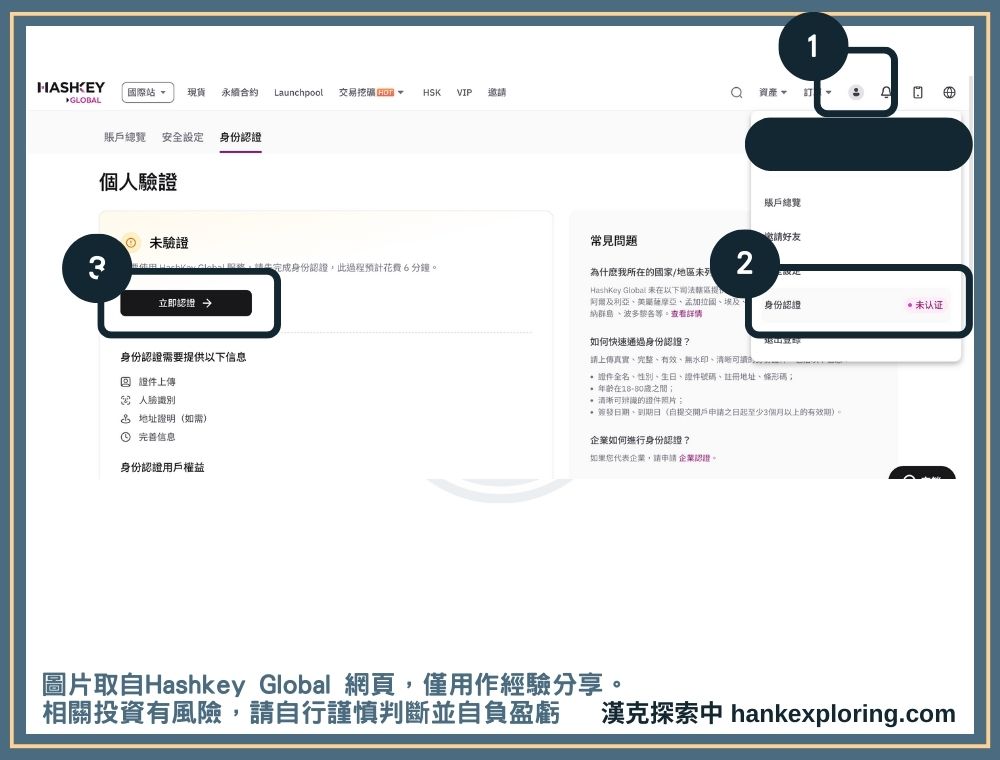The height and width of the screenshot is (760, 1000).
Task: Click the 立即認證 button
Action: pyautogui.click(x=186, y=303)
